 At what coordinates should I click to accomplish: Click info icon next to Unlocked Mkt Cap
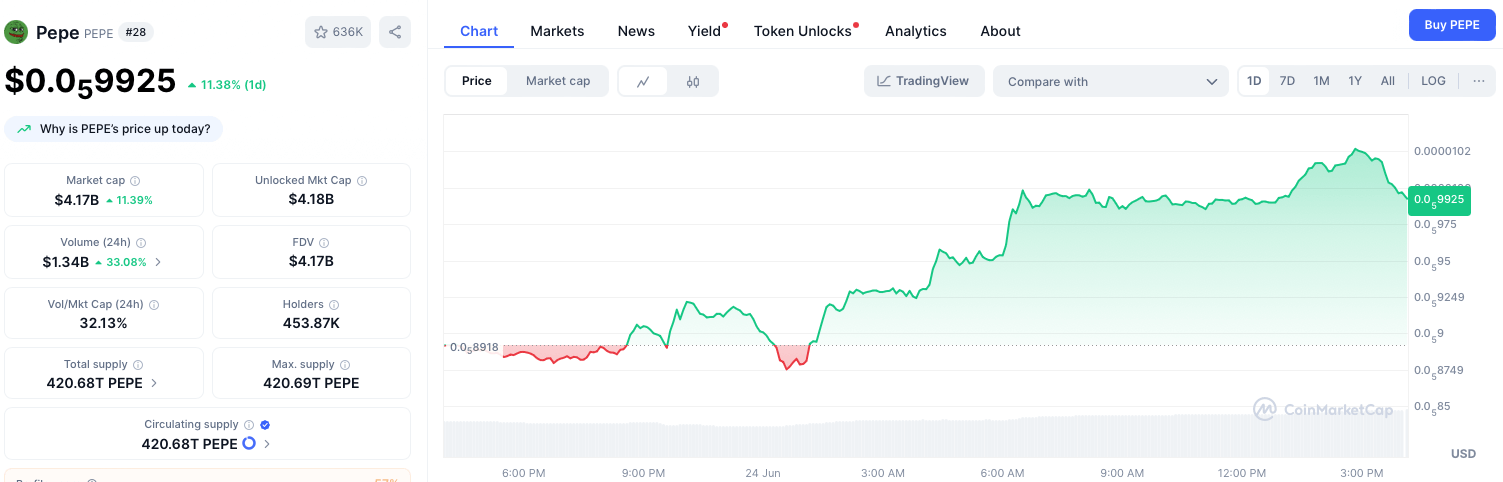point(362,181)
